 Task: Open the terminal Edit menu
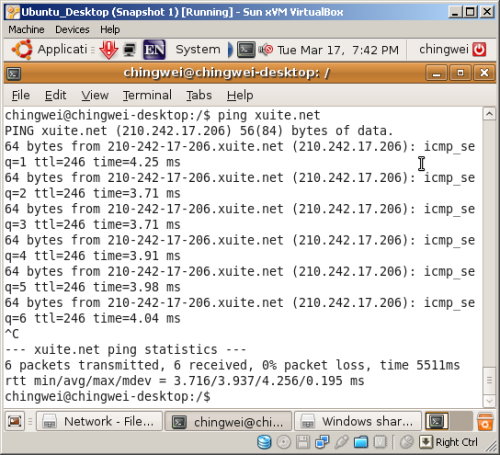(x=55, y=95)
